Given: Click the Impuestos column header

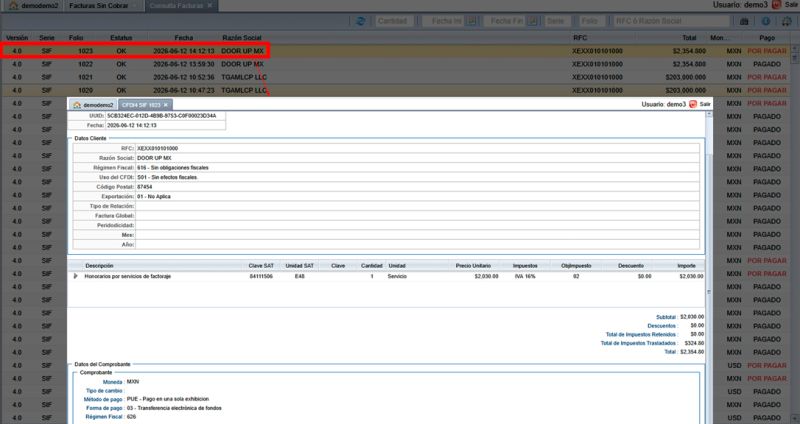Looking at the screenshot, I should [525, 266].
